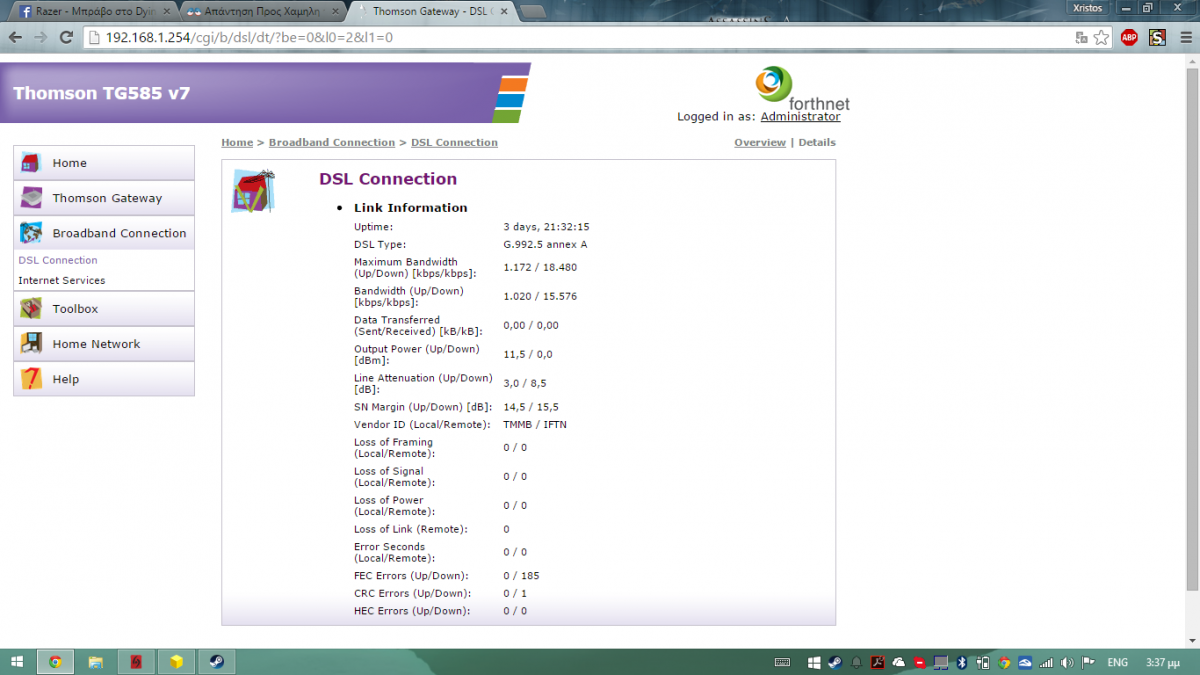Click the taskbar clock 3:37 μμ
This screenshot has height=675, width=1200.
[1165, 662]
